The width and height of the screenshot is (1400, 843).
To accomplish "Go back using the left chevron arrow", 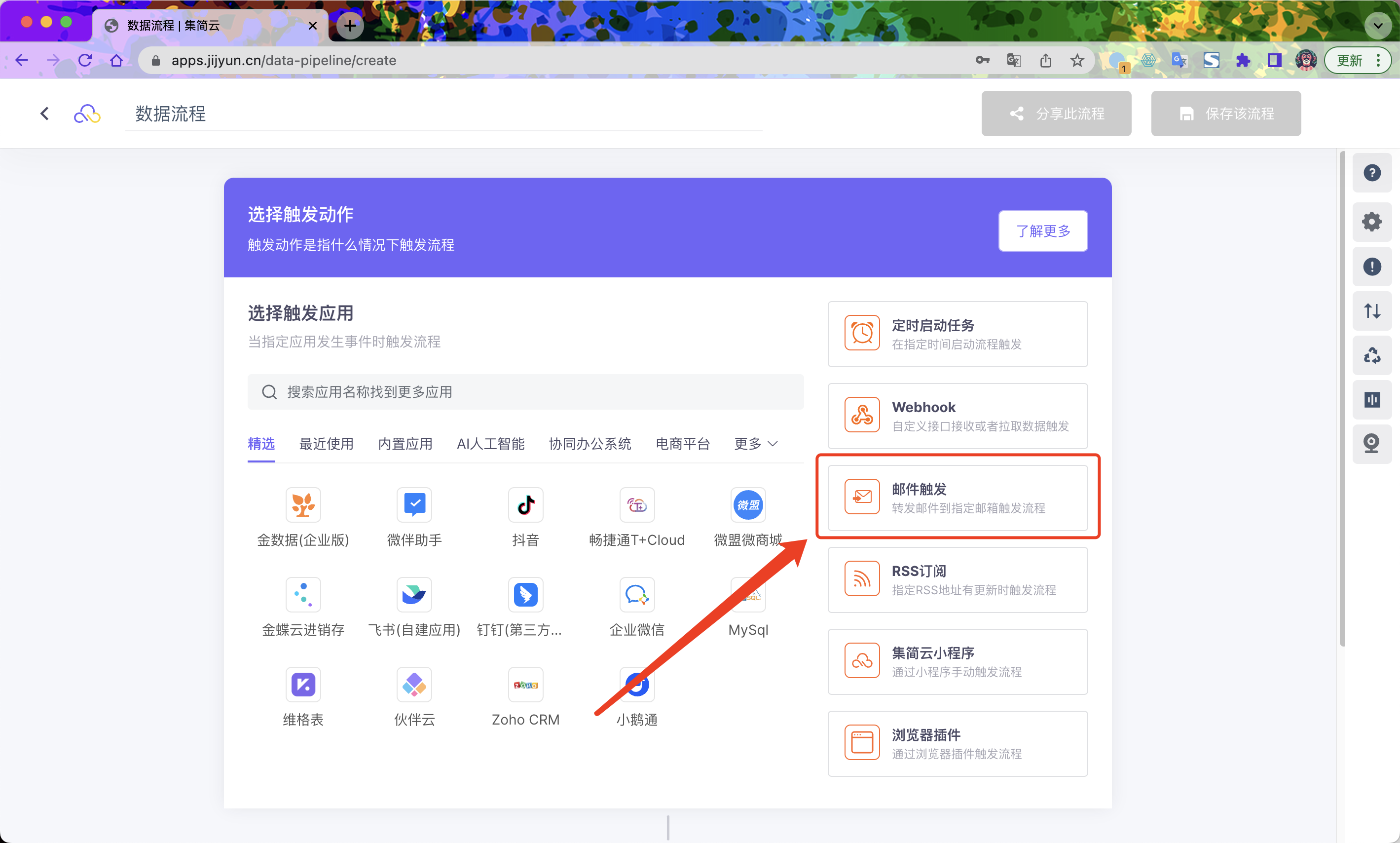I will 45,114.
